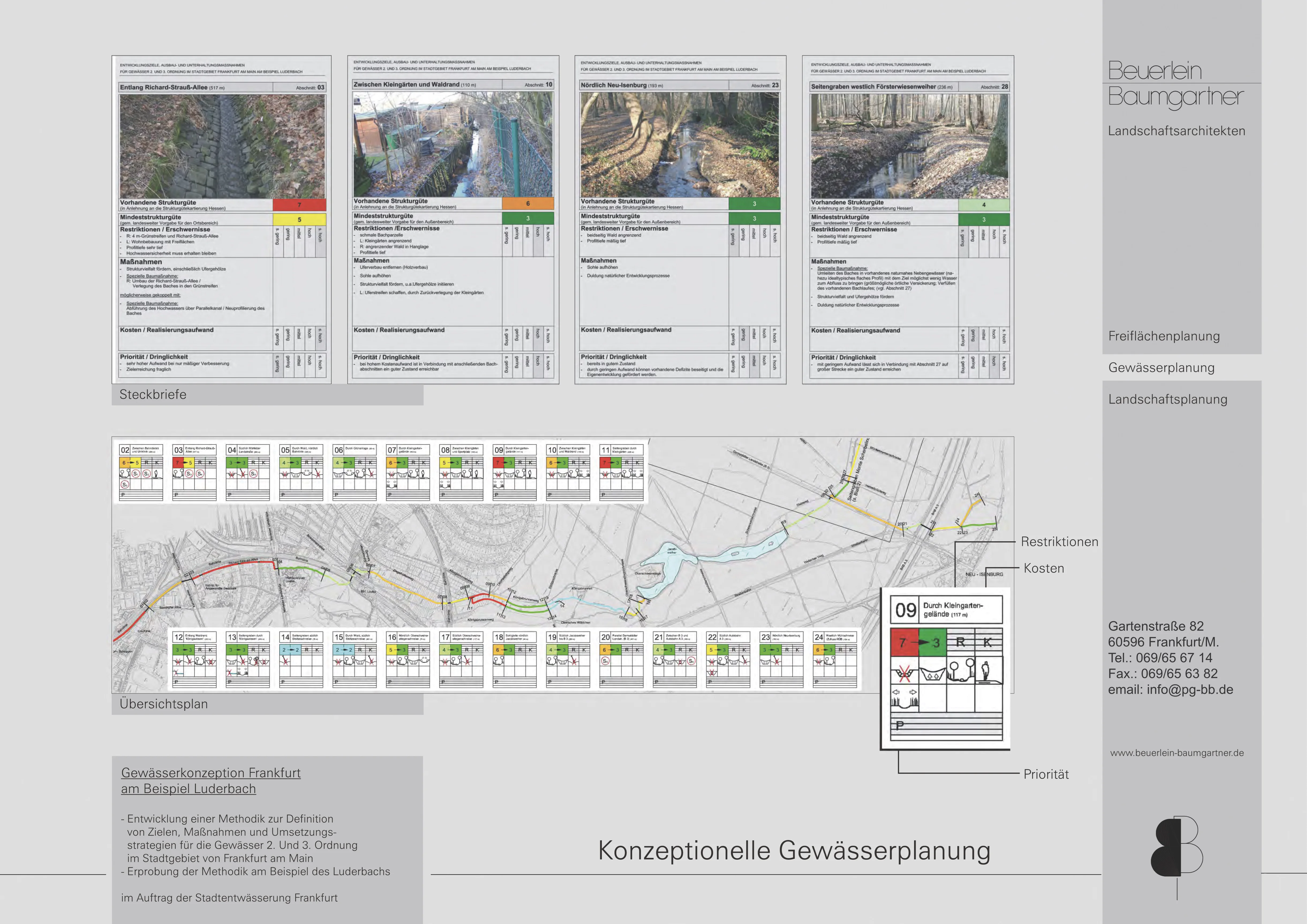Open the www.beuerlein-baumgartner.de link
Screen dimensions: 1307x924
pyautogui.click(x=1177, y=753)
